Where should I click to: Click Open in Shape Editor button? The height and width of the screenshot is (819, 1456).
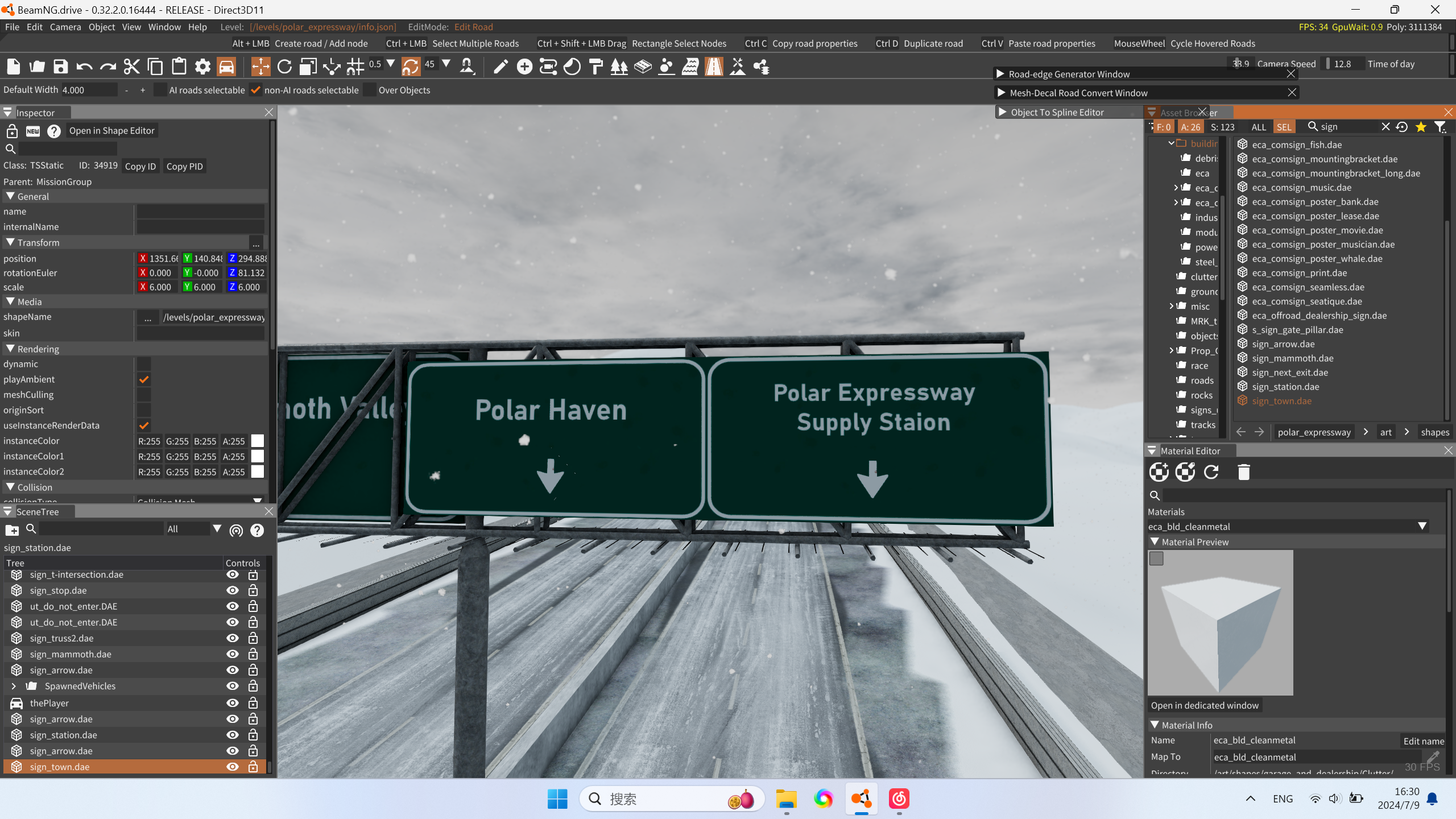pos(111,130)
